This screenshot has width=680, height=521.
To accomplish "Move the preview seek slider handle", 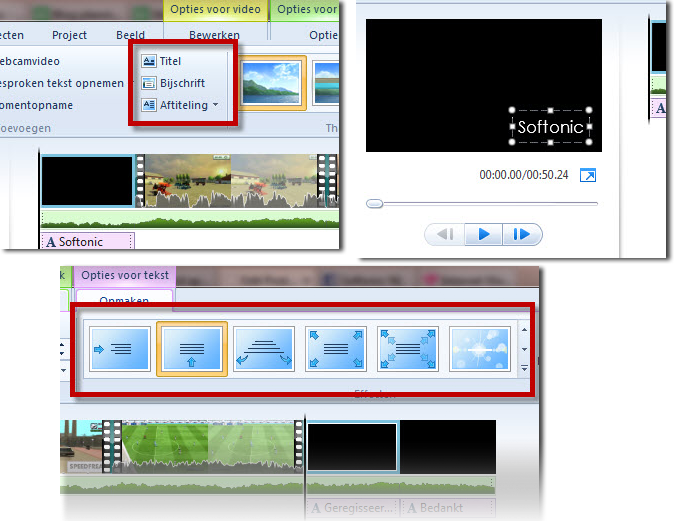I will 374,203.
